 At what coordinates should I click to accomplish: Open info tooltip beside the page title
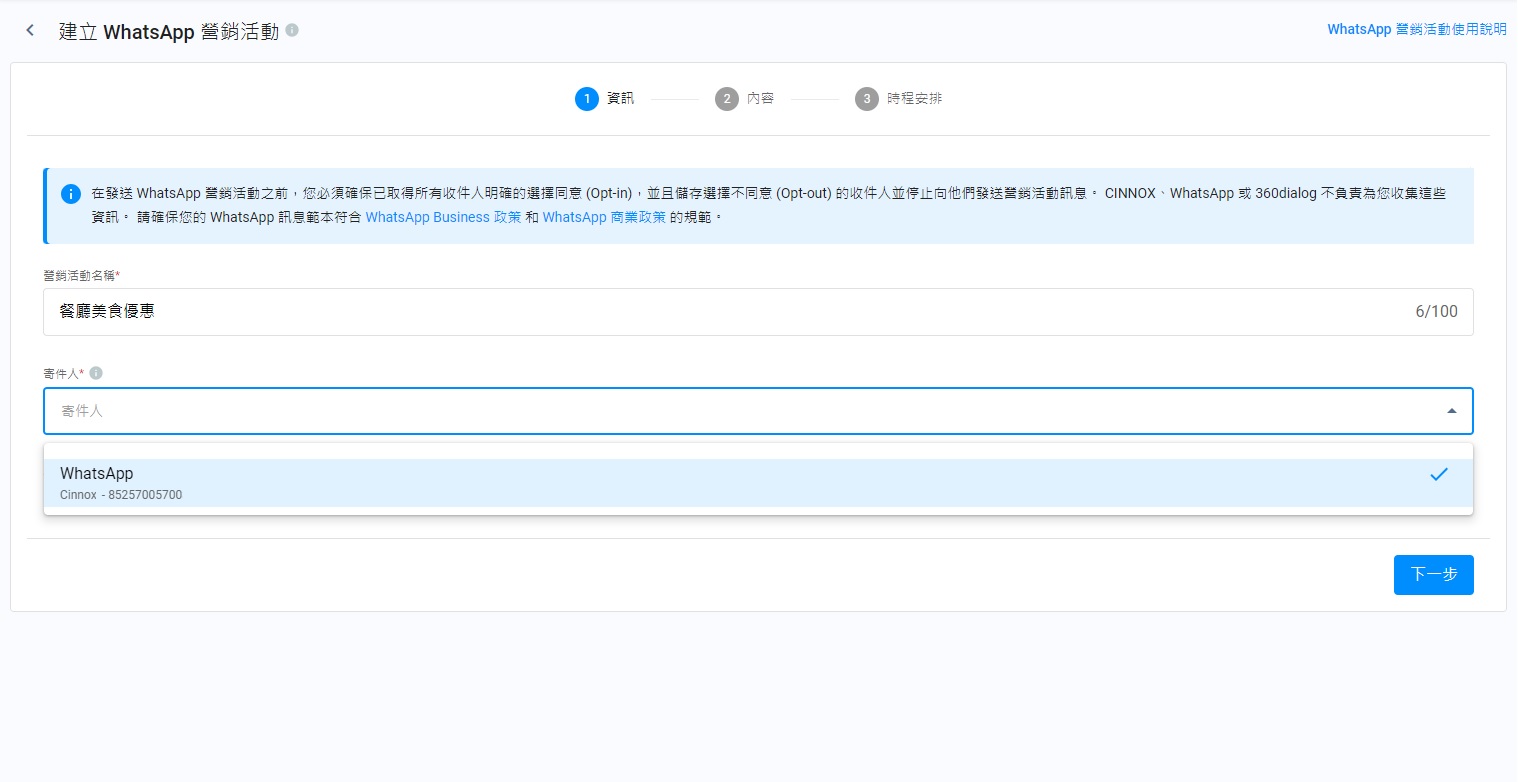coord(292,30)
